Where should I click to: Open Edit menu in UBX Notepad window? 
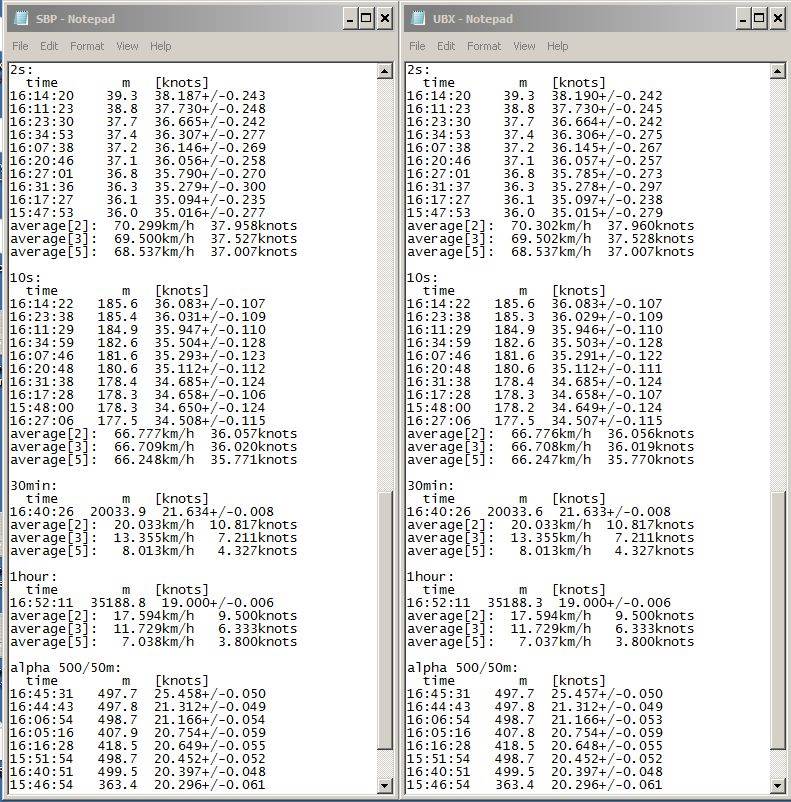coord(446,46)
